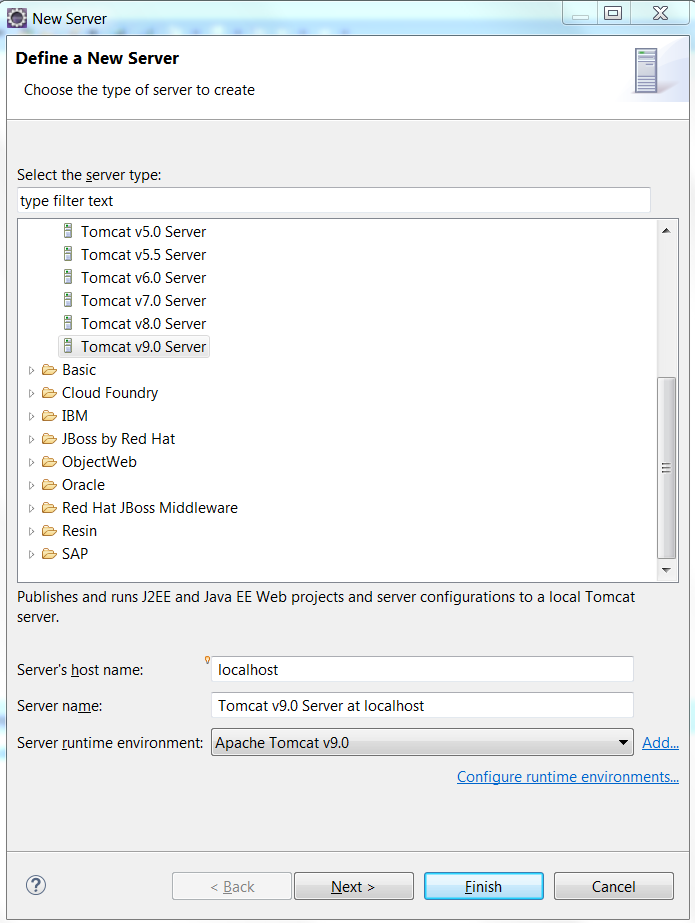Click the Tomcat v6.0 Server icon
The width and height of the screenshot is (695, 923).
tap(68, 277)
